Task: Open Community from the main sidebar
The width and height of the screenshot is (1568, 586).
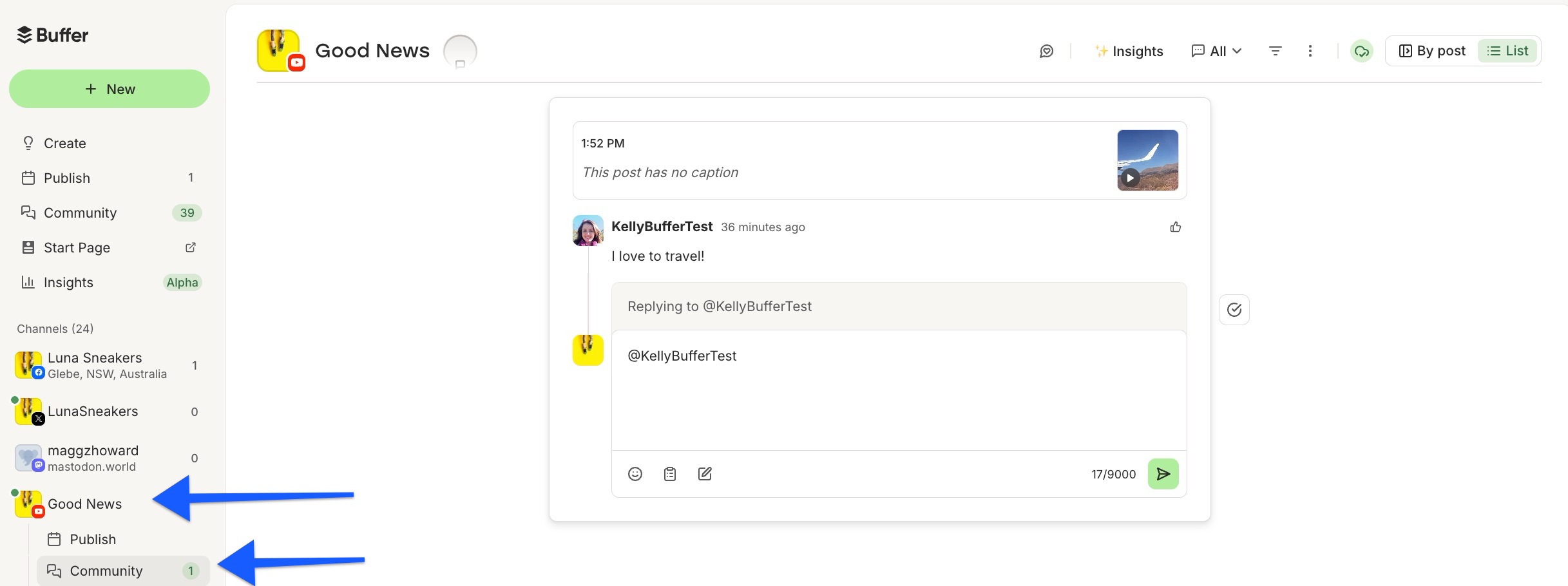Action: 80,213
